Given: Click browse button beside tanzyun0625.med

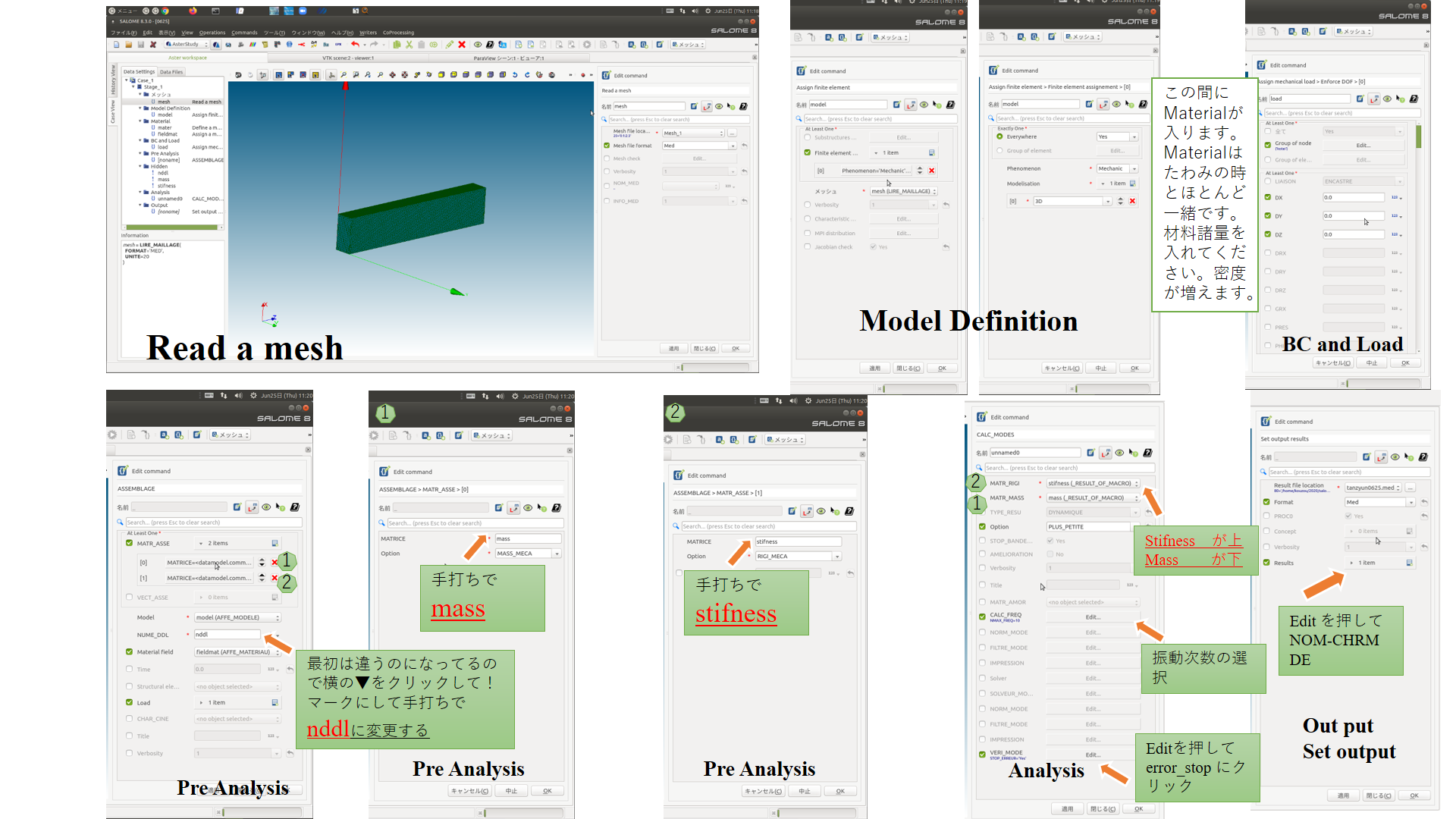Looking at the screenshot, I should pos(1410,488).
